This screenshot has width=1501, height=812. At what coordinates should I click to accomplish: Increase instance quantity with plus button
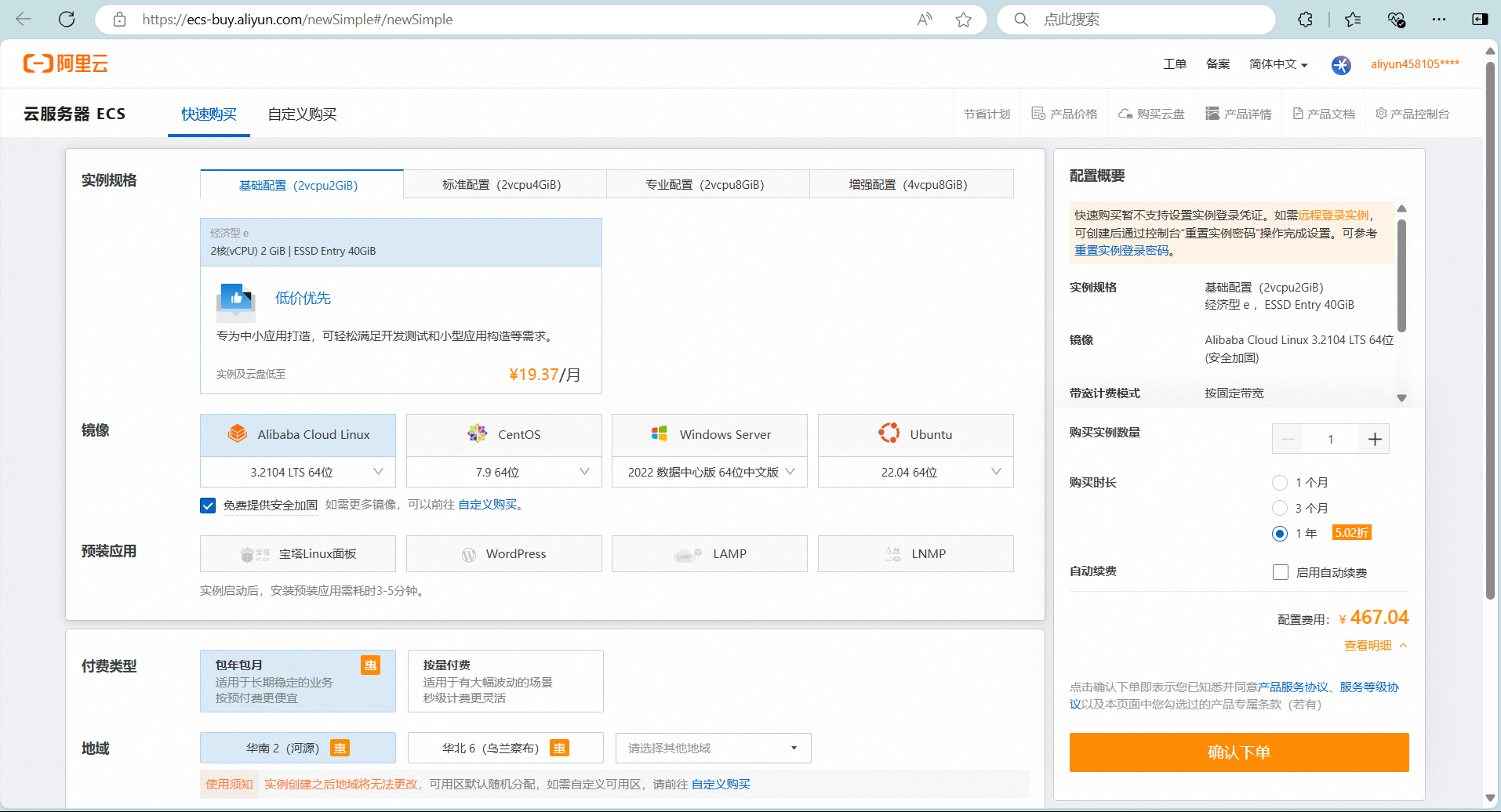click(1375, 440)
